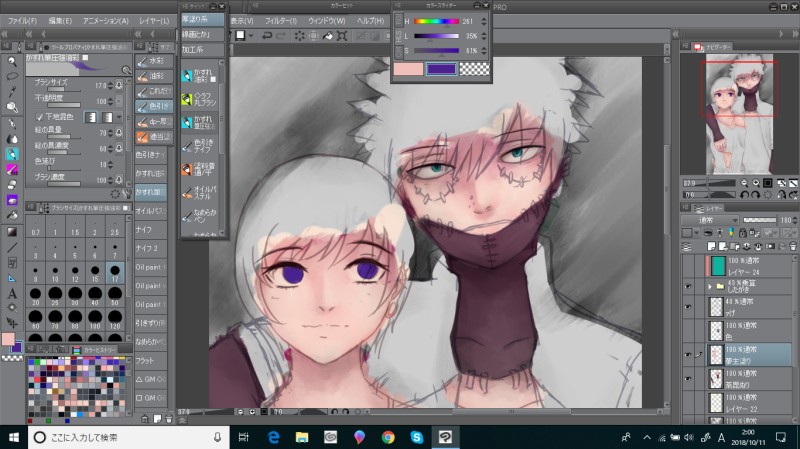The image size is (800, 449).
Task: Select the Lasso selection tool
Action: 12,77
